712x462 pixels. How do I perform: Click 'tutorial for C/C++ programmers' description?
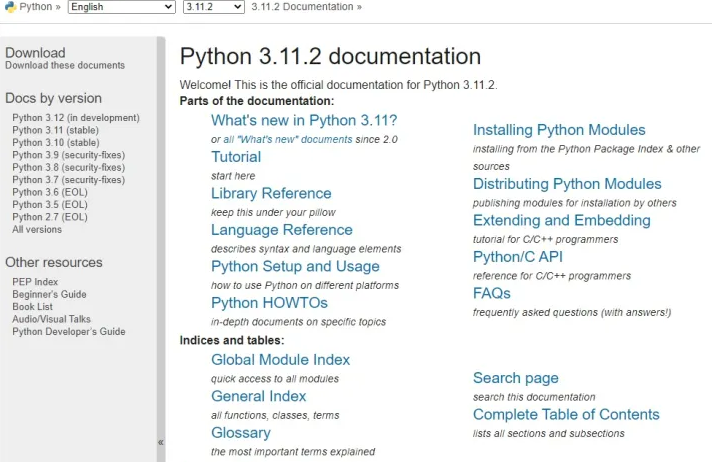pyautogui.click(x=545, y=239)
